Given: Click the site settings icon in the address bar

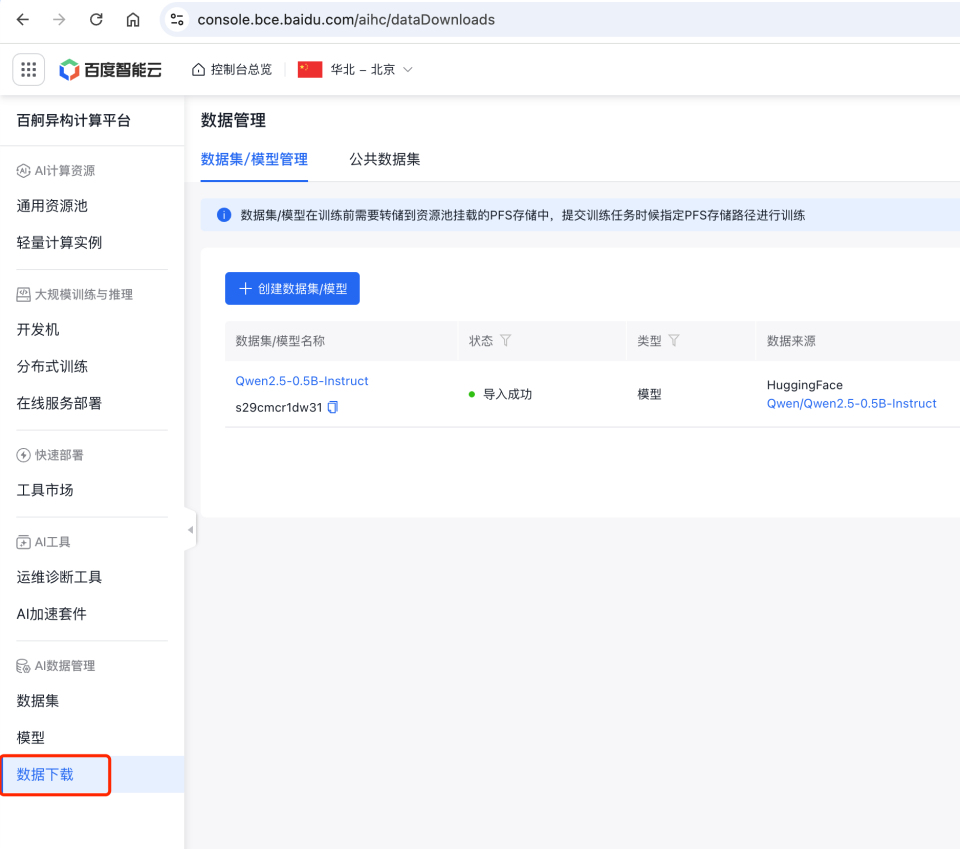Looking at the screenshot, I should [x=177, y=20].
